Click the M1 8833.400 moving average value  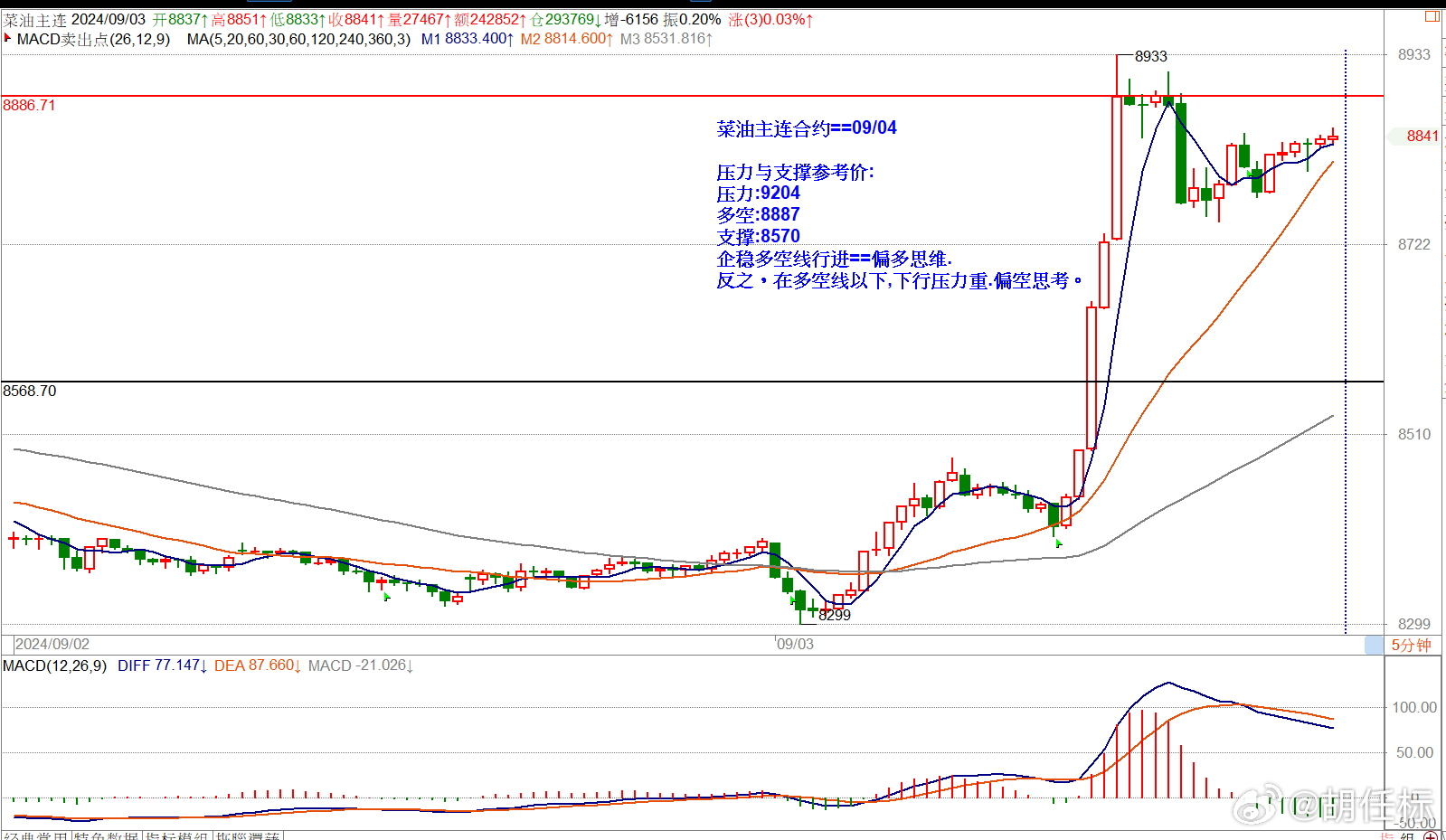pos(468,39)
